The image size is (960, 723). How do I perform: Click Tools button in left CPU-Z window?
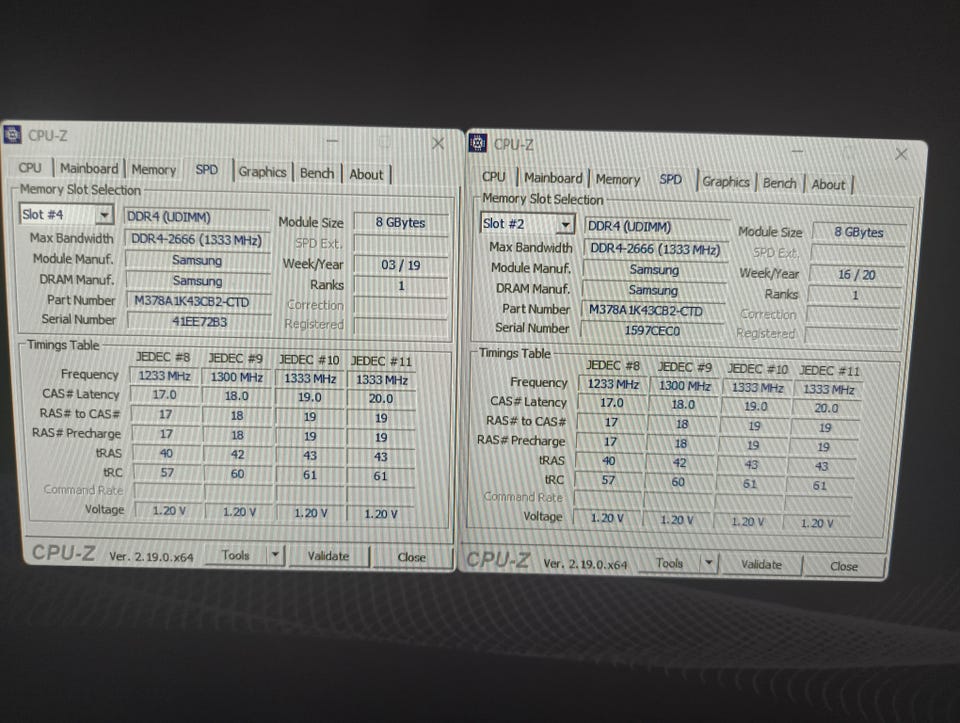236,555
